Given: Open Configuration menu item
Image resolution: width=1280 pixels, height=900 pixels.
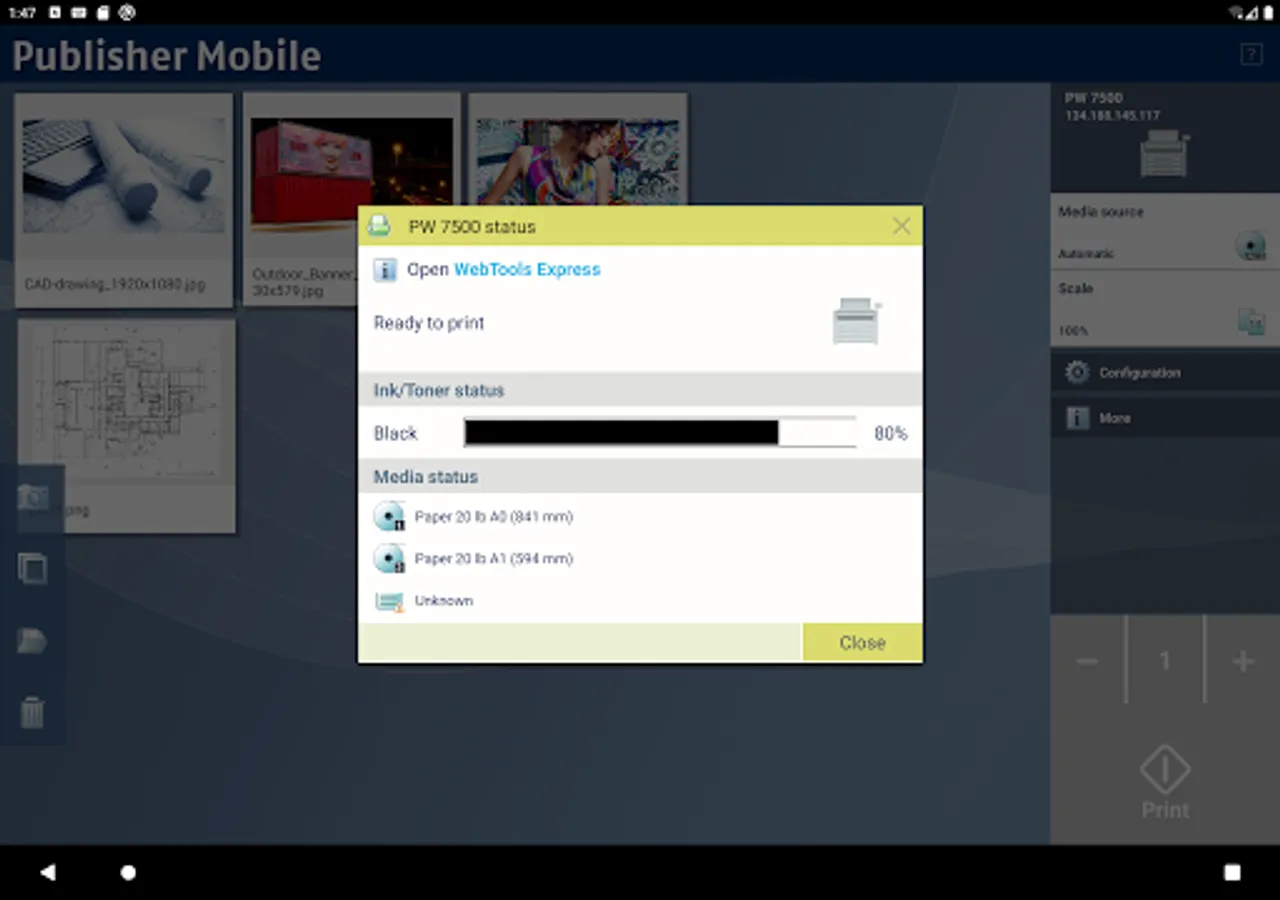Looking at the screenshot, I should (1165, 372).
